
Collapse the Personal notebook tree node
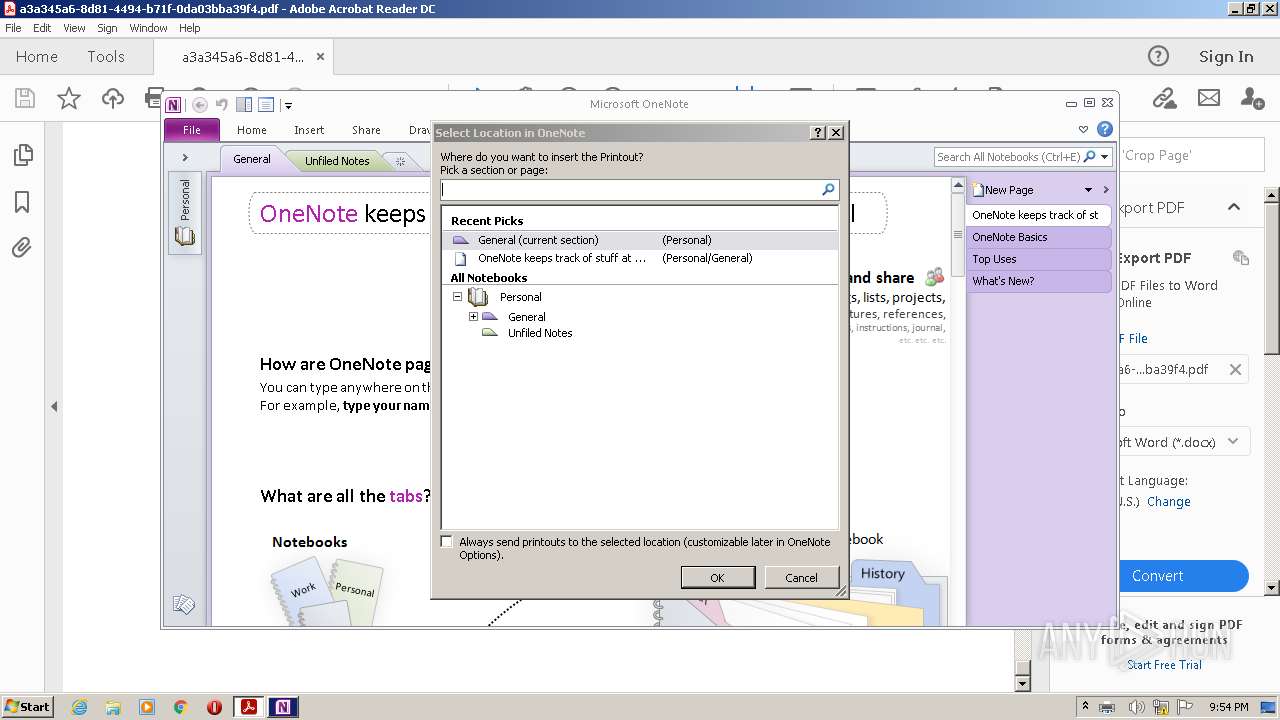458,297
